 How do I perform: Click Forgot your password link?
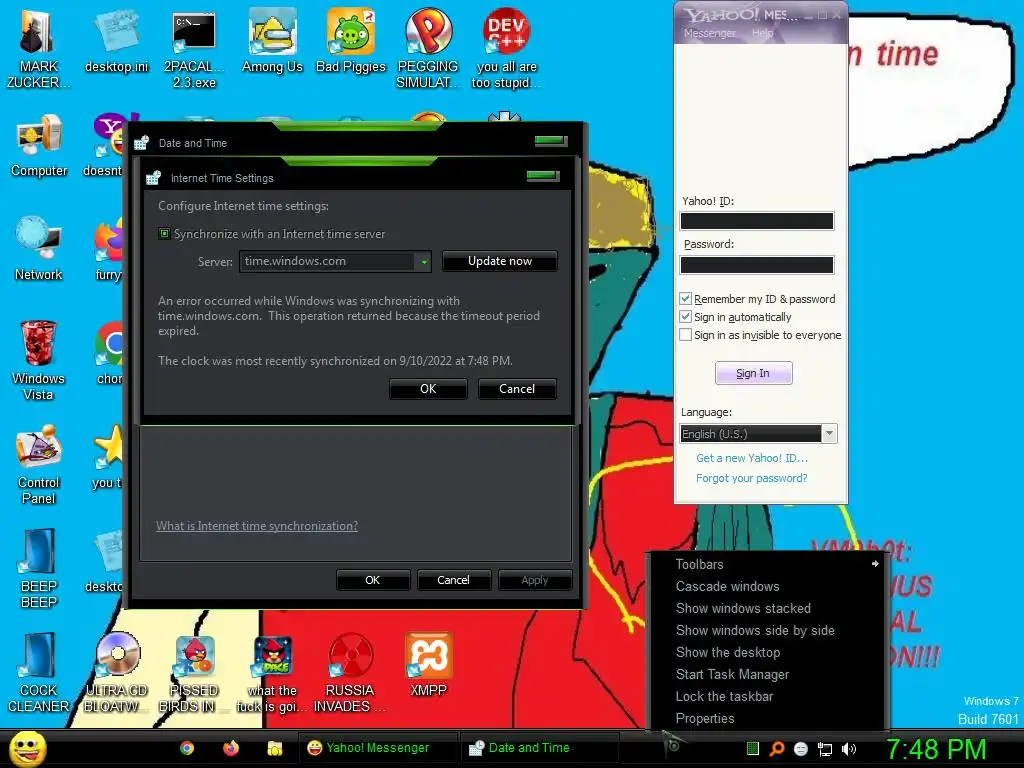coord(752,478)
